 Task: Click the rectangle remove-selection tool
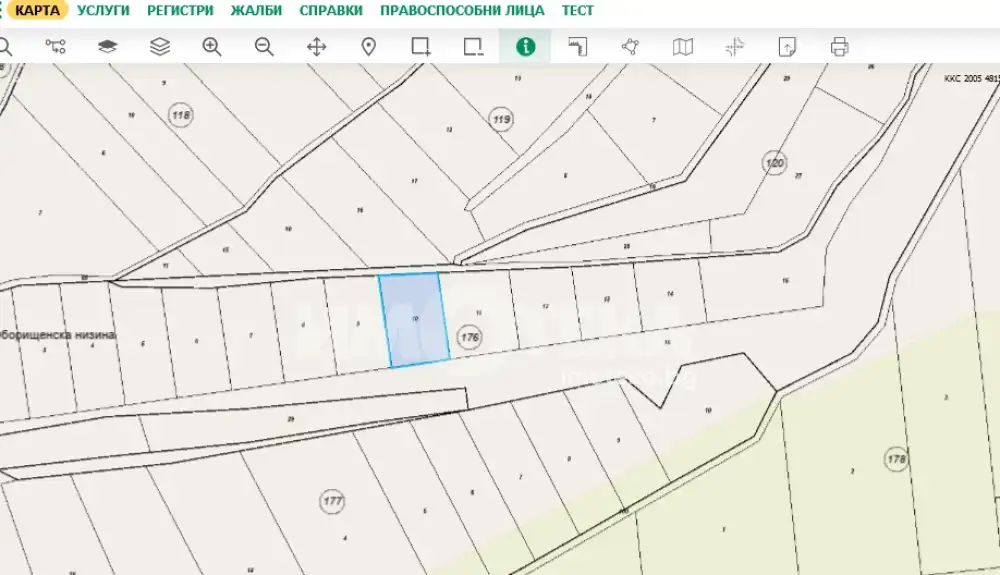(x=473, y=46)
